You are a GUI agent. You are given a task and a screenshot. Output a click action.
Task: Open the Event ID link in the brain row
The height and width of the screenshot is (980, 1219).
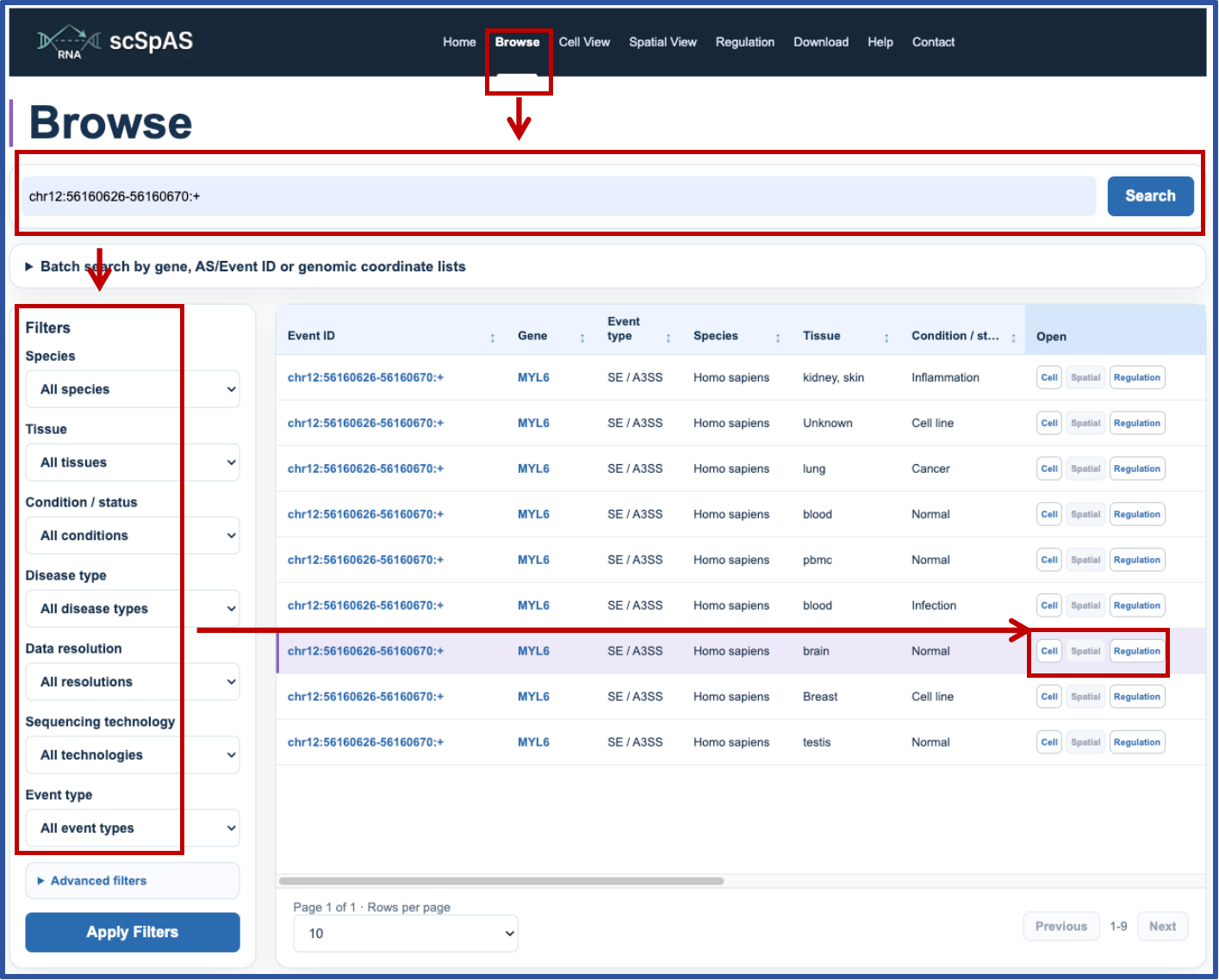tap(365, 652)
